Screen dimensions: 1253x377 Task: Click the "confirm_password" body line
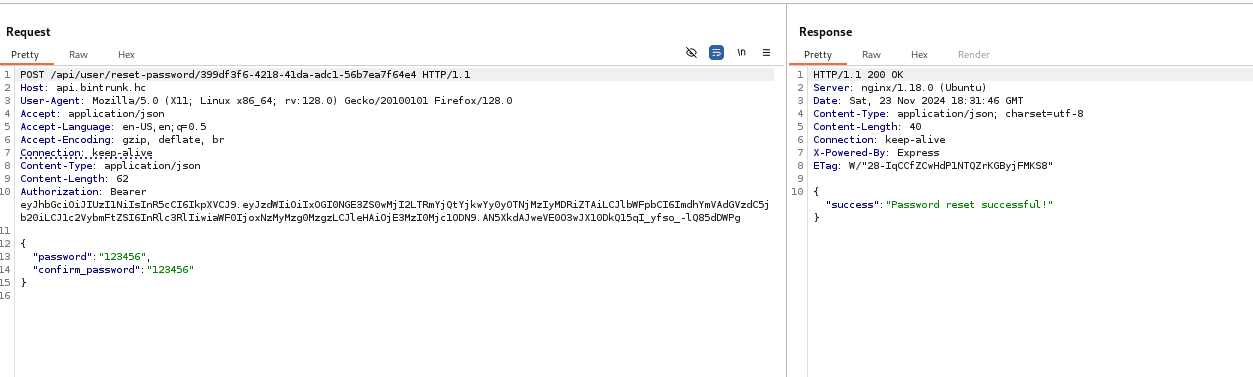click(113, 270)
